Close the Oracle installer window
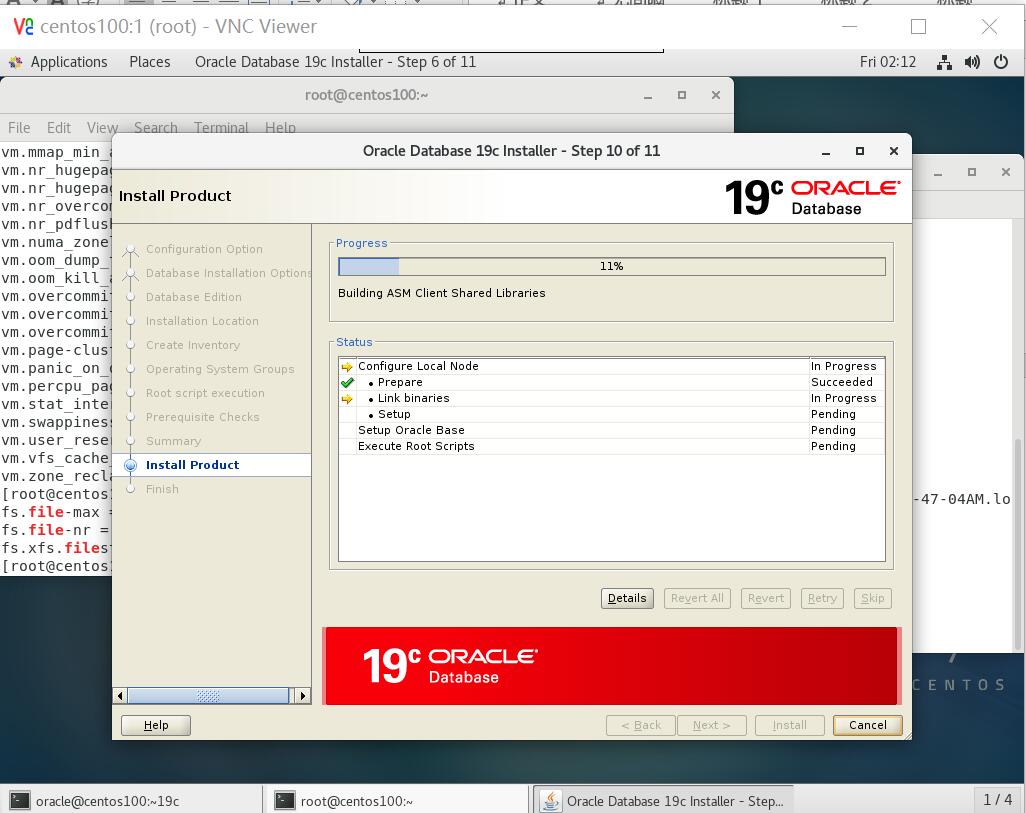The image size is (1026, 813). 894,151
